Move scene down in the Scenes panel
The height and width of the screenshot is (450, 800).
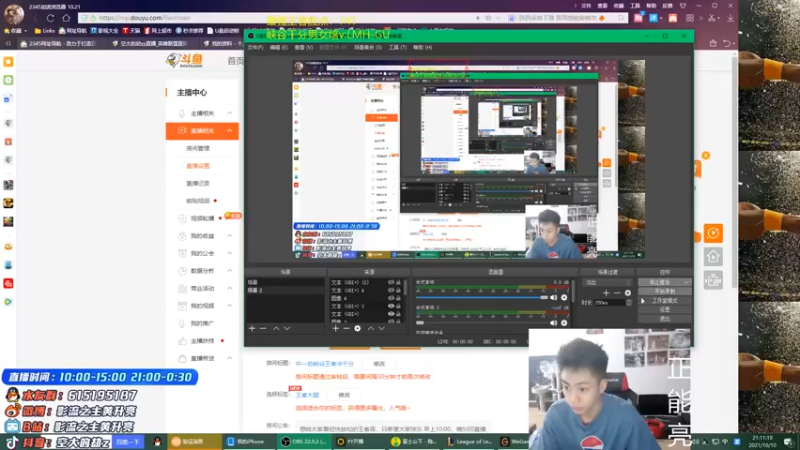click(287, 329)
